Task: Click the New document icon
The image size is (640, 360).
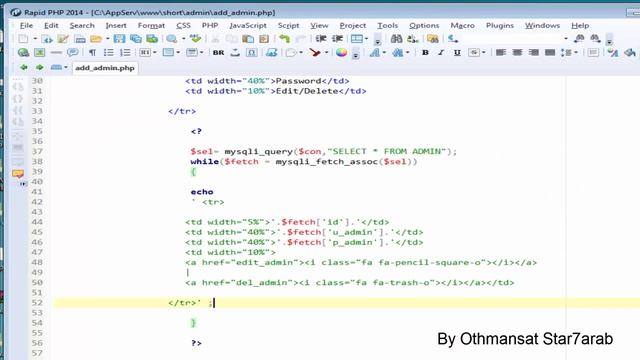Action: pyautogui.click(x=23, y=39)
